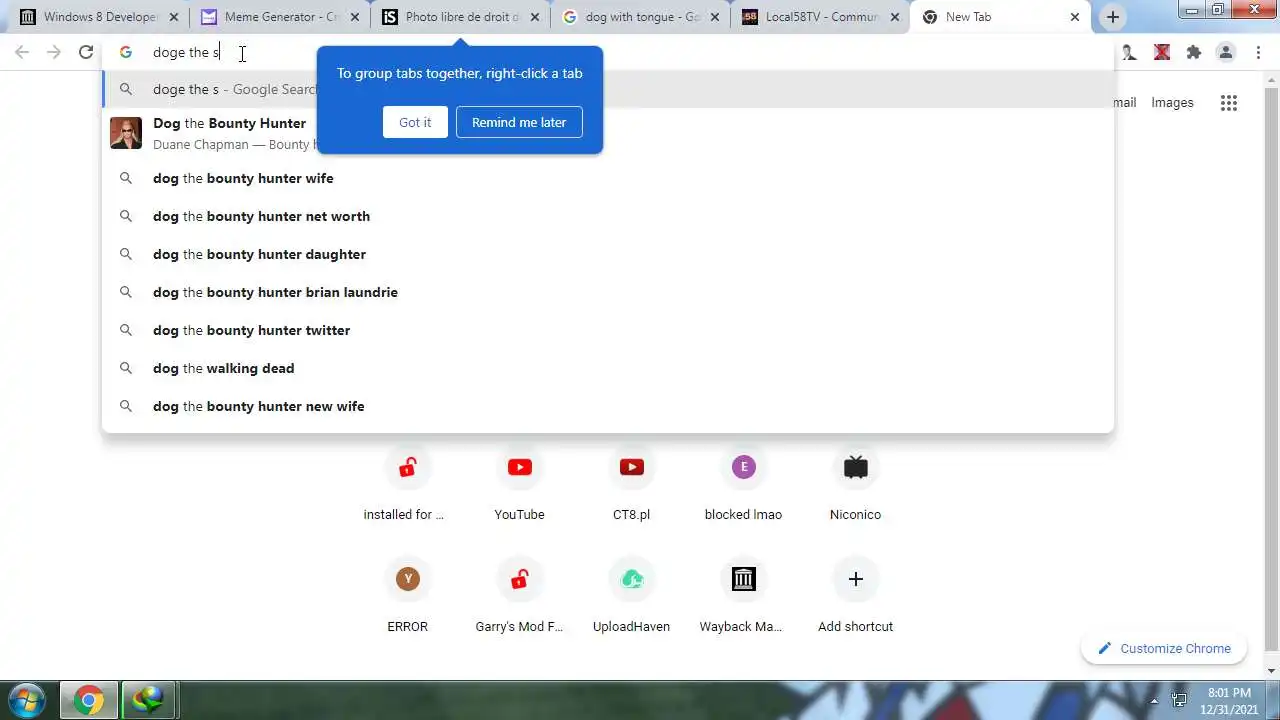This screenshot has width=1280, height=720.
Task: Open the Images link
Action: point(1172,102)
